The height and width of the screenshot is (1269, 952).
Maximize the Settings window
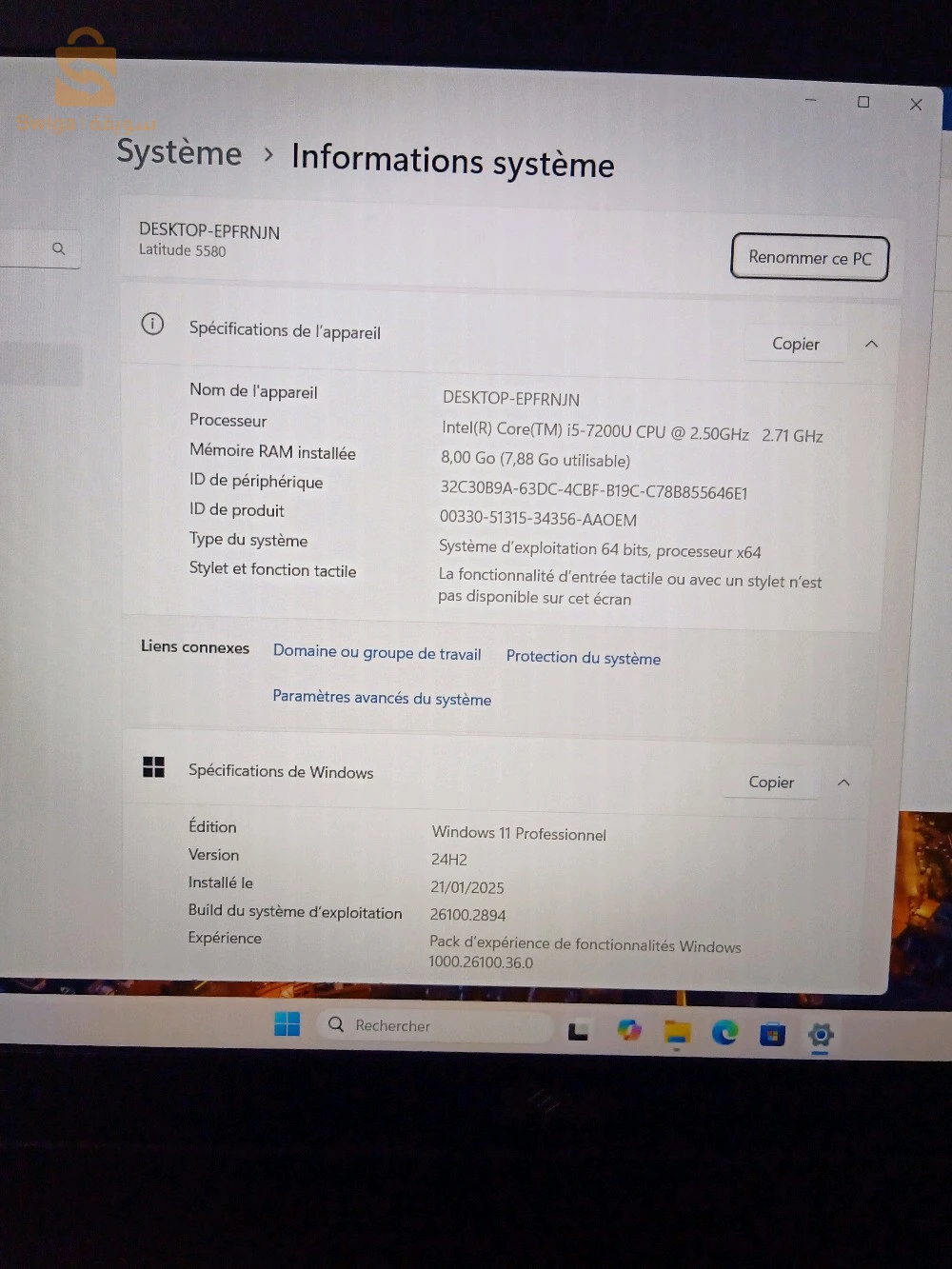[x=863, y=102]
